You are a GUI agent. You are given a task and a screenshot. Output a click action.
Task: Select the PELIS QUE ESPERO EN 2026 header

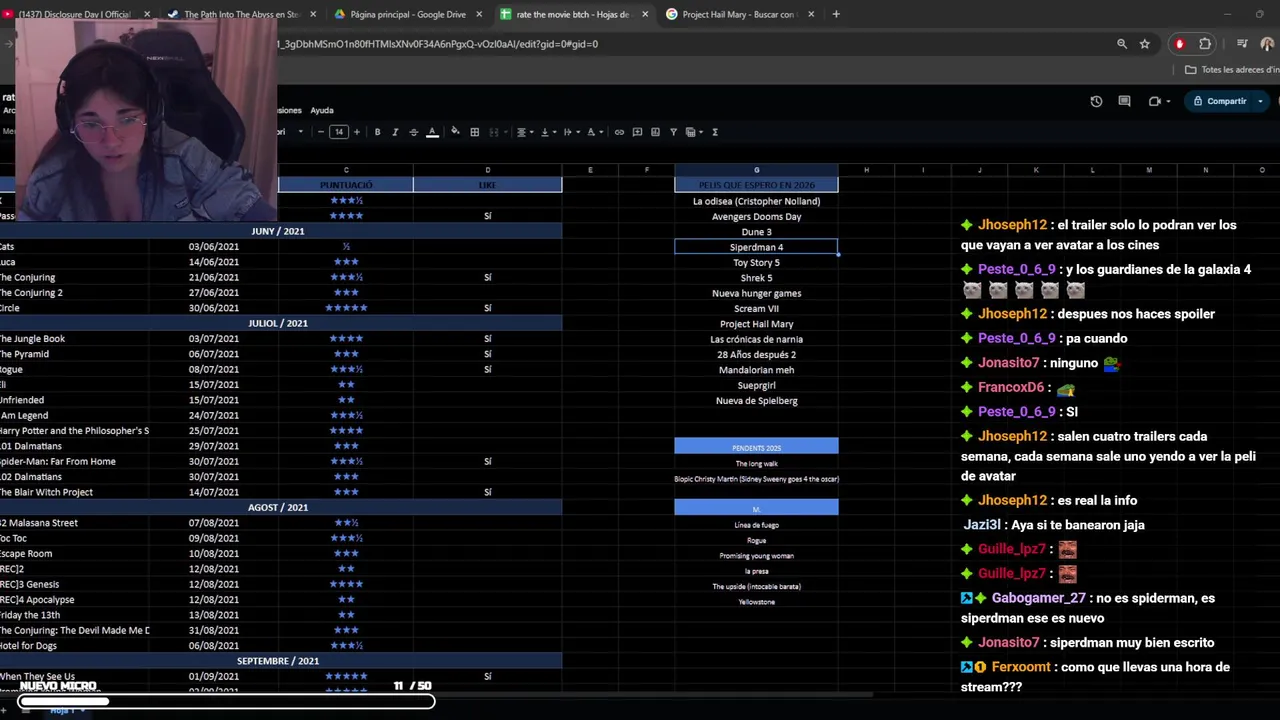pyautogui.click(x=756, y=185)
